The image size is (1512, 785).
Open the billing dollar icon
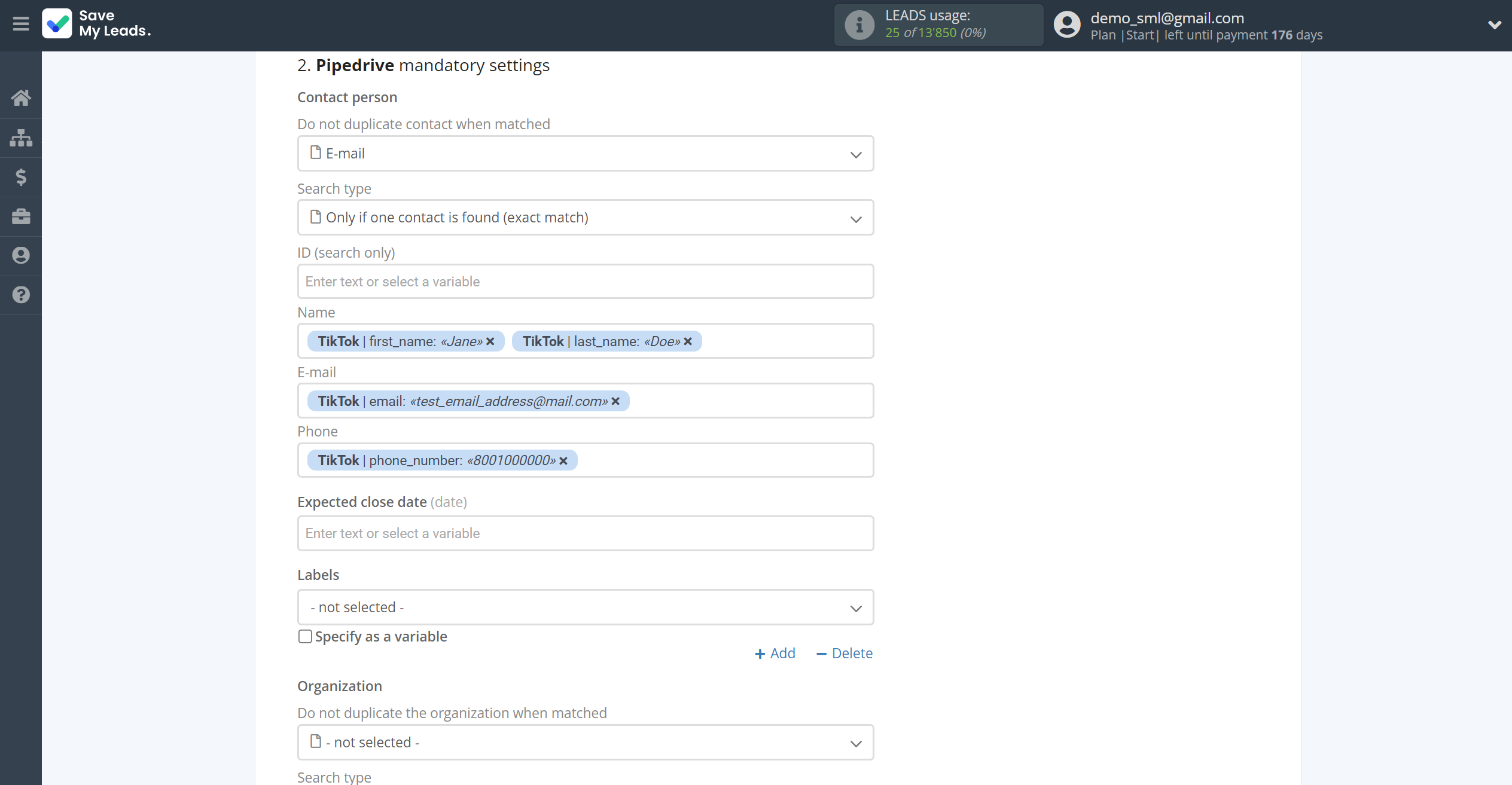tap(21, 177)
